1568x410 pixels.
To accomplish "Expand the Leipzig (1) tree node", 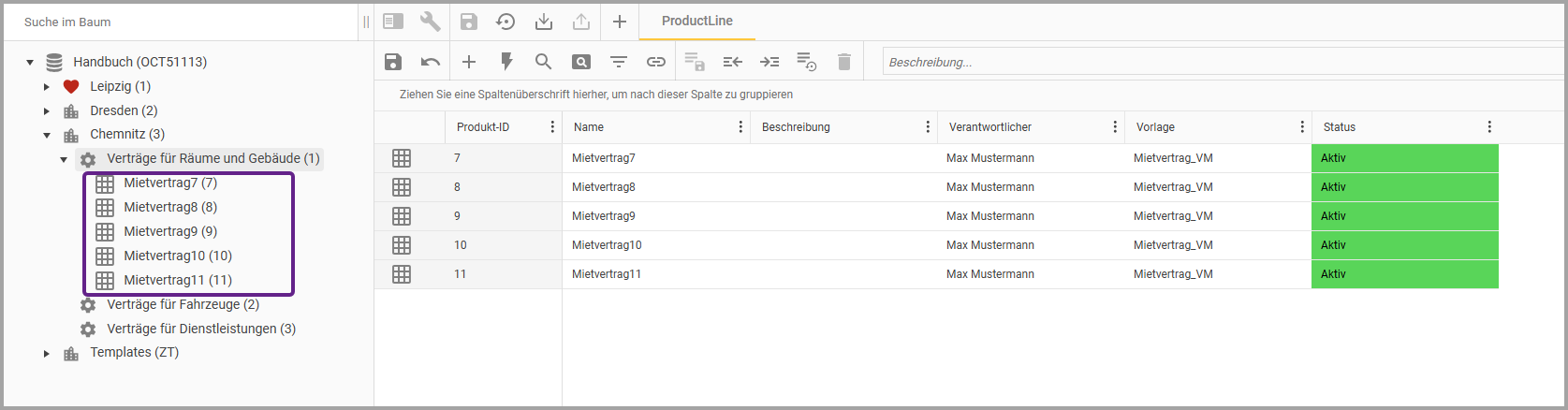I will pos(47,87).
